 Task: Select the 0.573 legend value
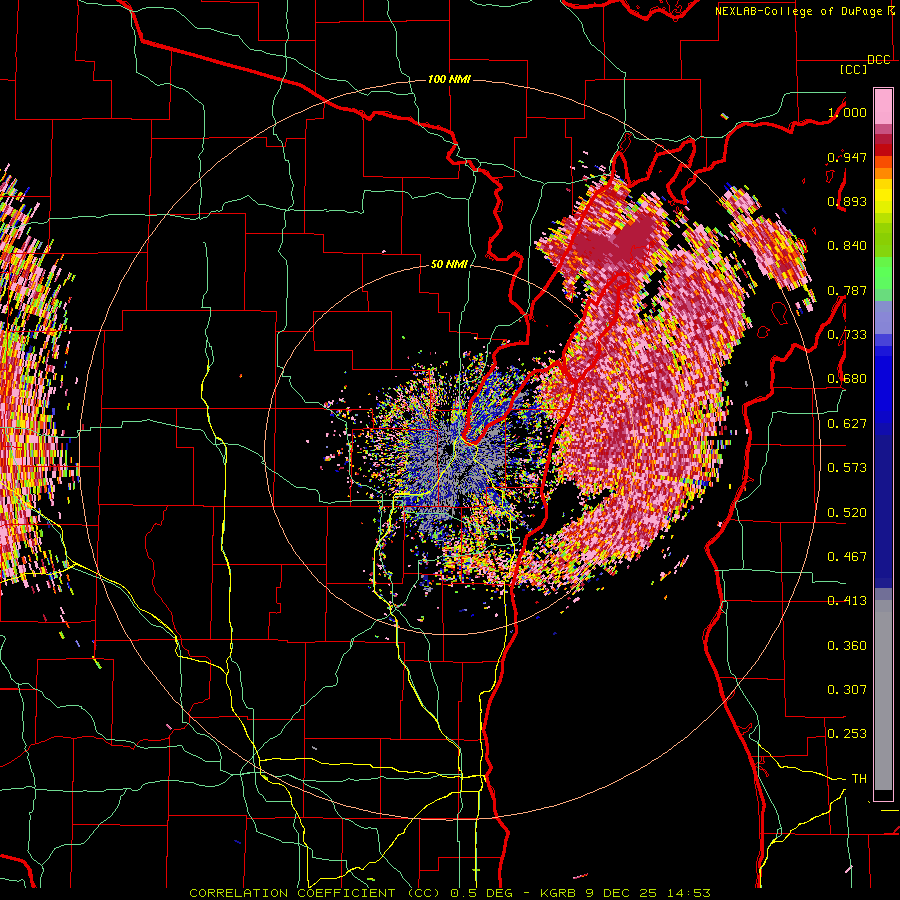[847, 468]
